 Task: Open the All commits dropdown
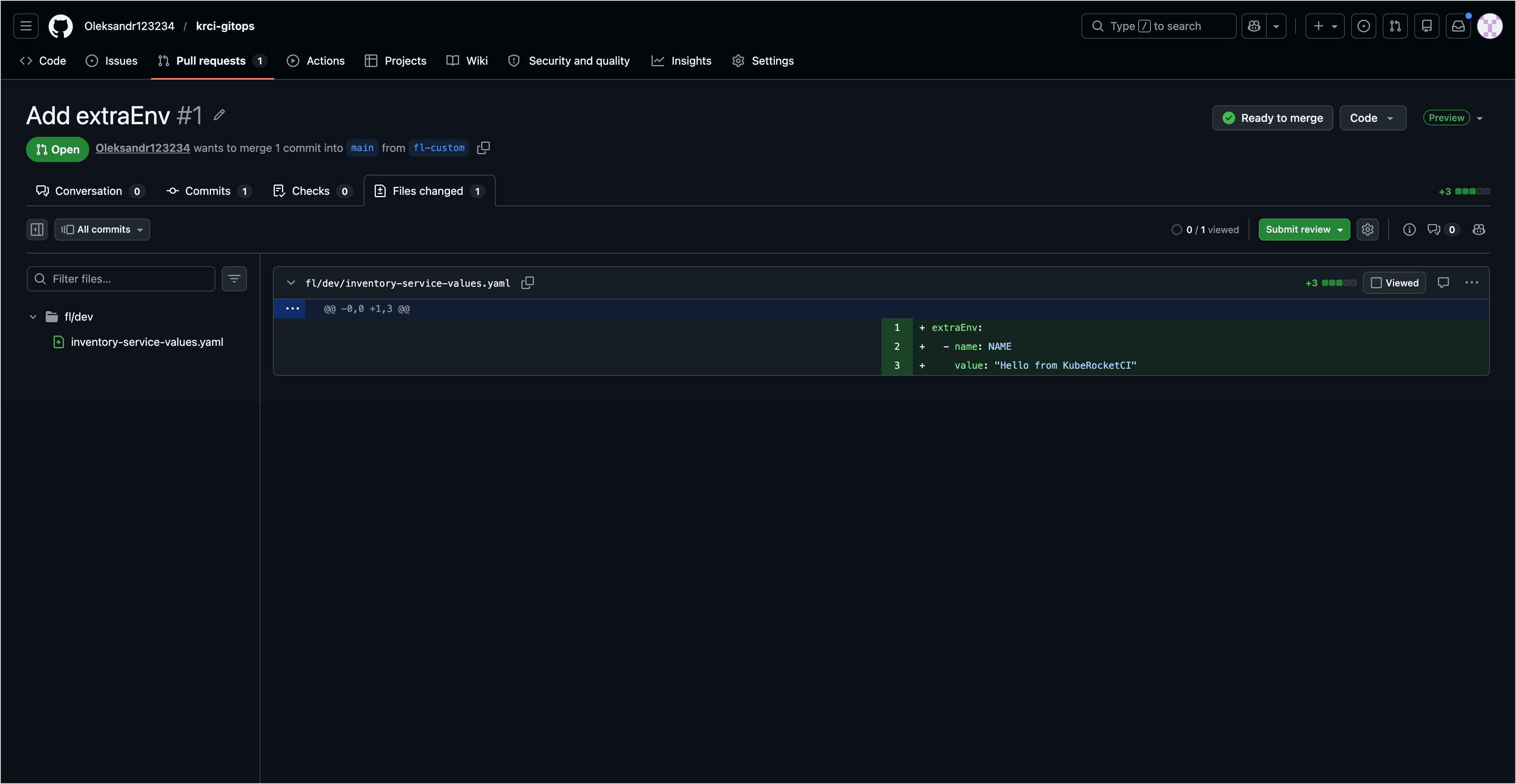[103, 230]
